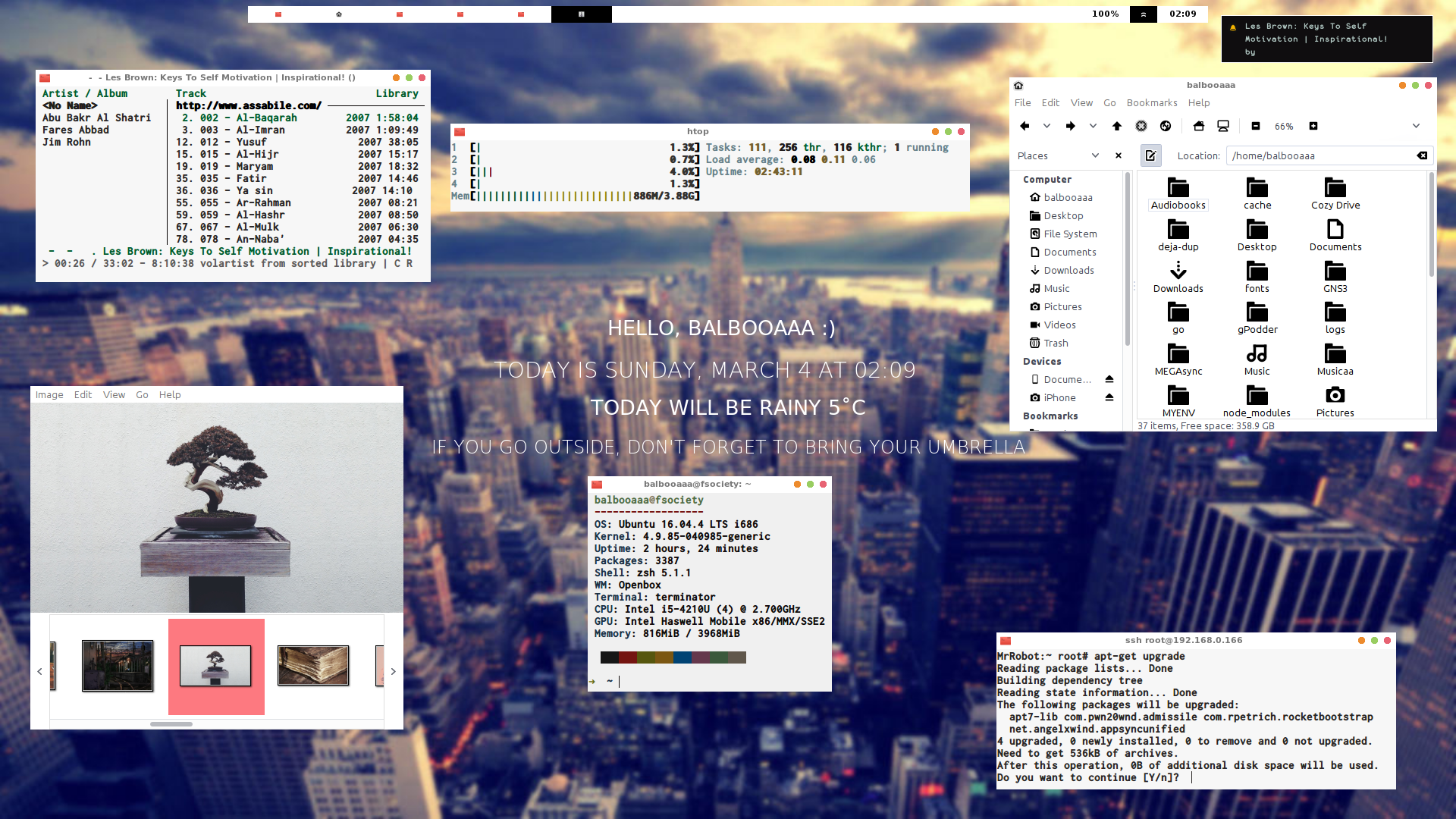This screenshot has height=819, width=1456.
Task: Select the Documents file icon in grid
Action: click(1335, 236)
